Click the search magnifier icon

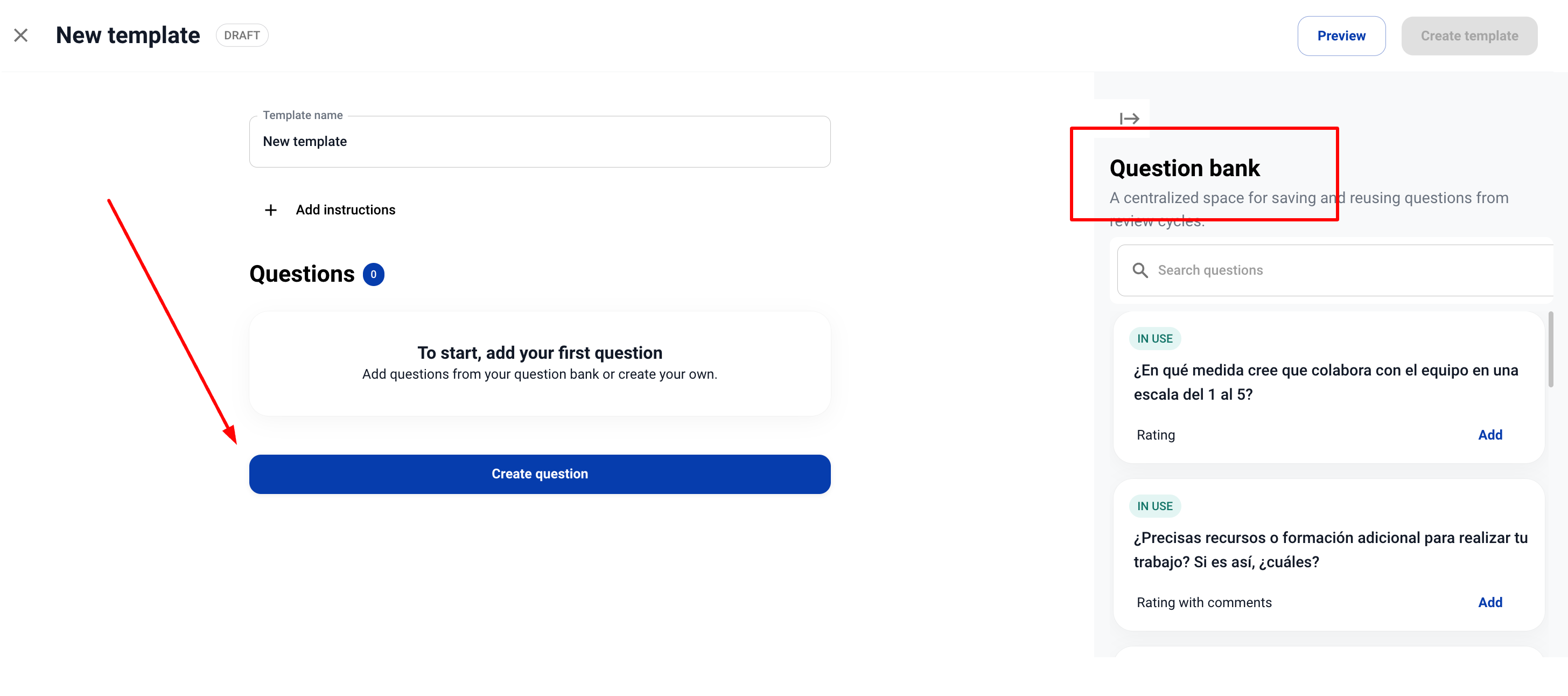coord(1140,270)
